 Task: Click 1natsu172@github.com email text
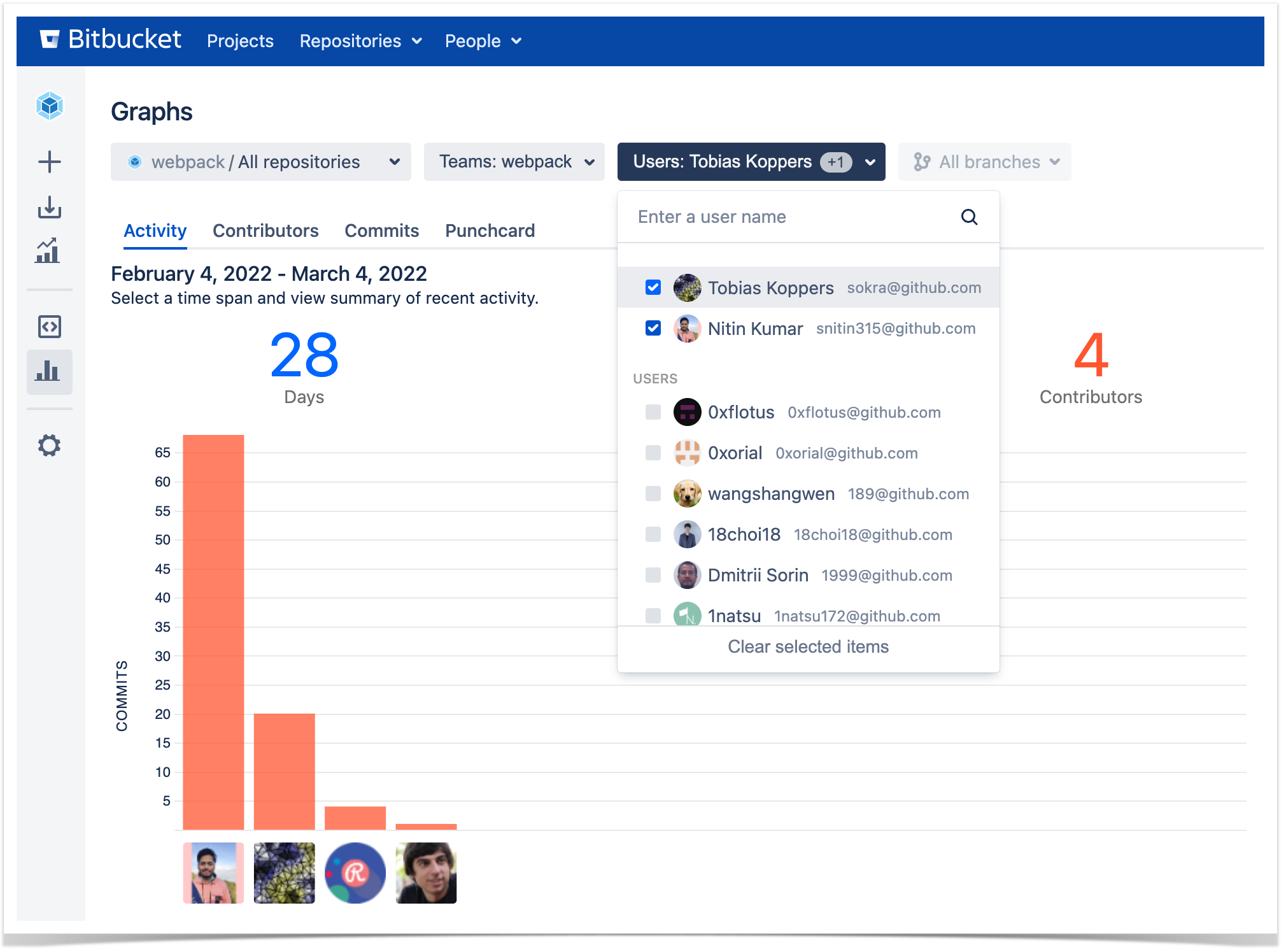pyautogui.click(x=857, y=616)
